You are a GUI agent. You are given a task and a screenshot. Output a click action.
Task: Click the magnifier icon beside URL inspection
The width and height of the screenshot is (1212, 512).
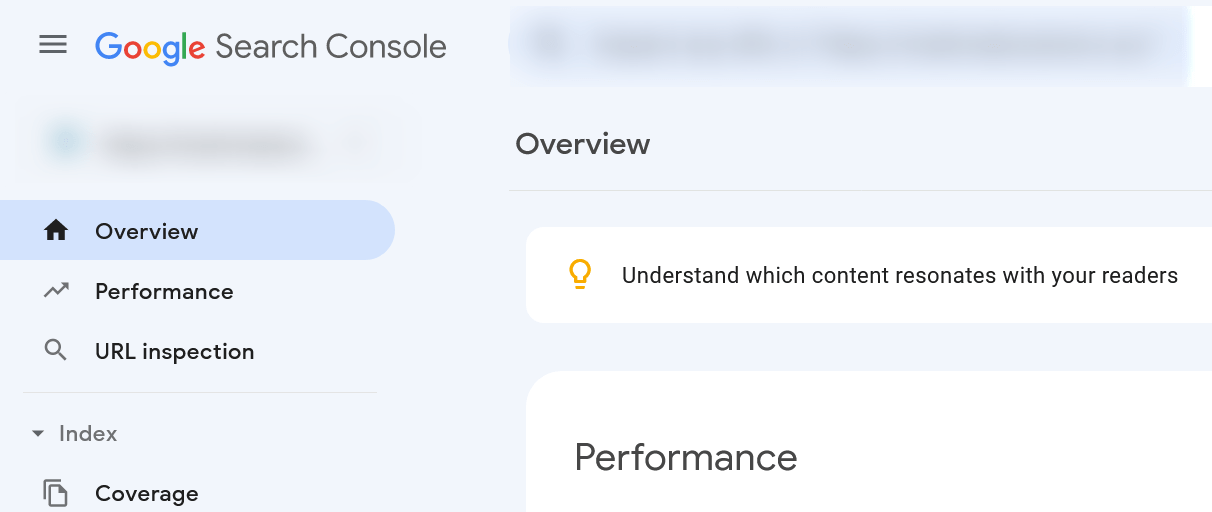(56, 351)
